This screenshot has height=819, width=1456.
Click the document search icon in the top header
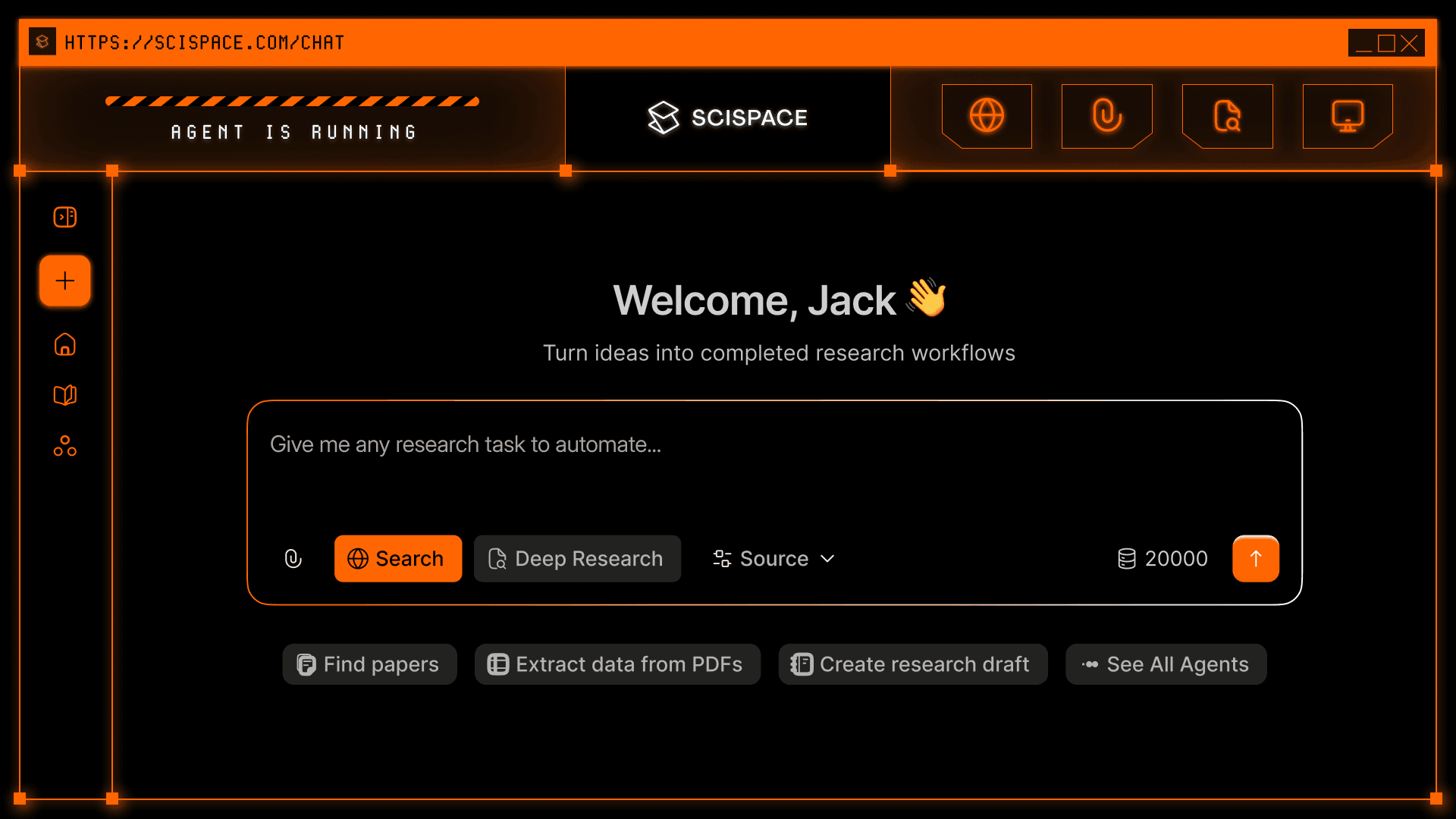point(1227,116)
